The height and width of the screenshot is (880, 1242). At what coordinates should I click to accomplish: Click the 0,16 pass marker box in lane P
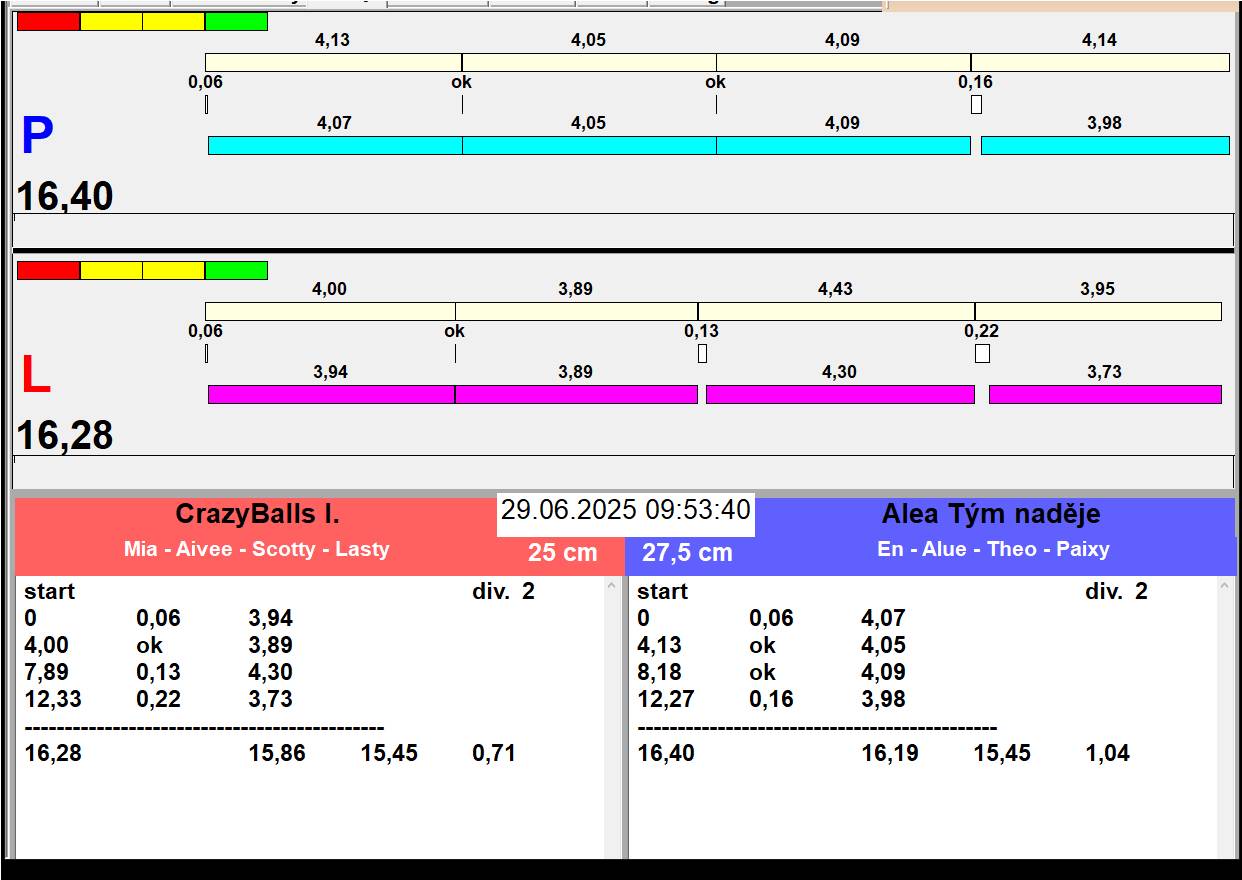tap(976, 104)
